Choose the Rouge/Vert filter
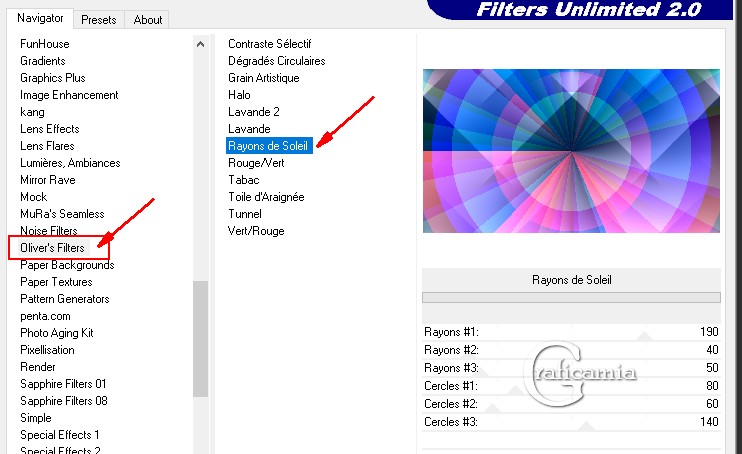The image size is (742, 454). (x=256, y=163)
